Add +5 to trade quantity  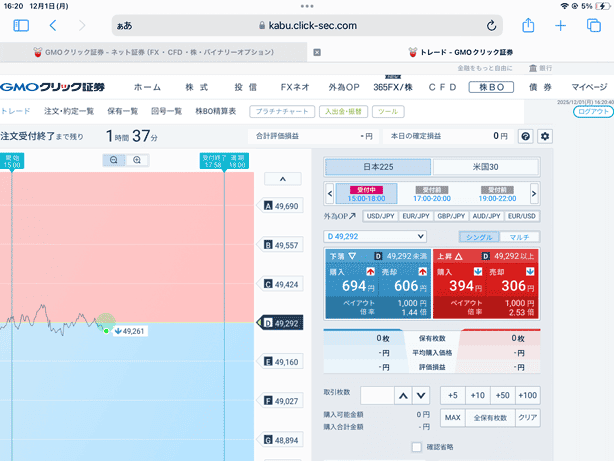[x=453, y=396]
